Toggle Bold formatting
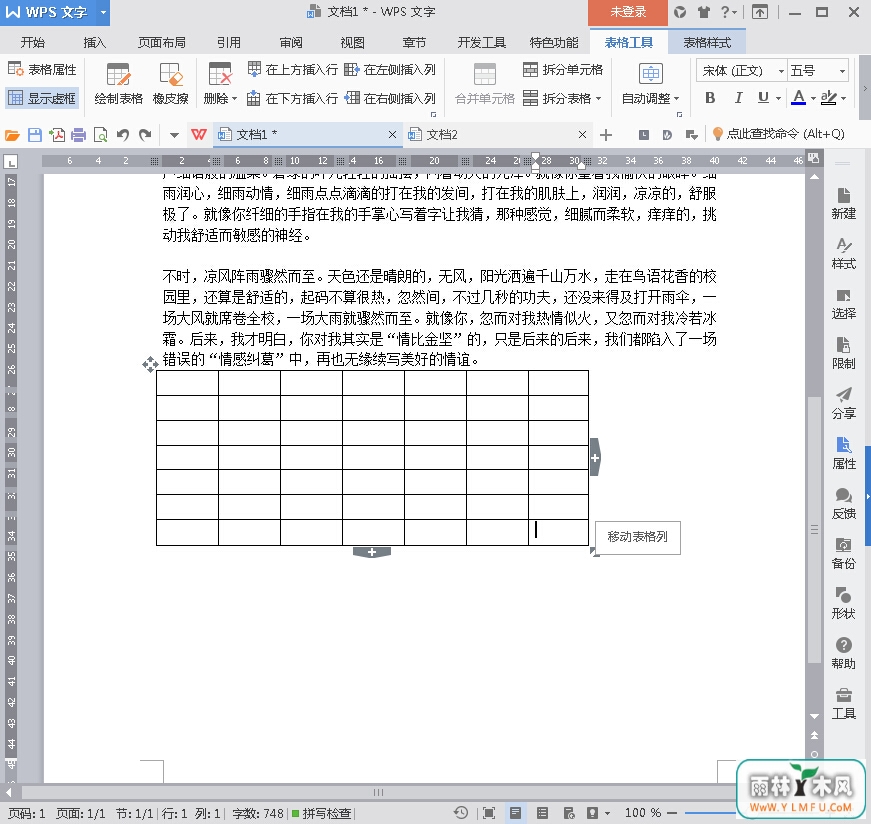Viewport: 871px width, 824px height. (710, 98)
